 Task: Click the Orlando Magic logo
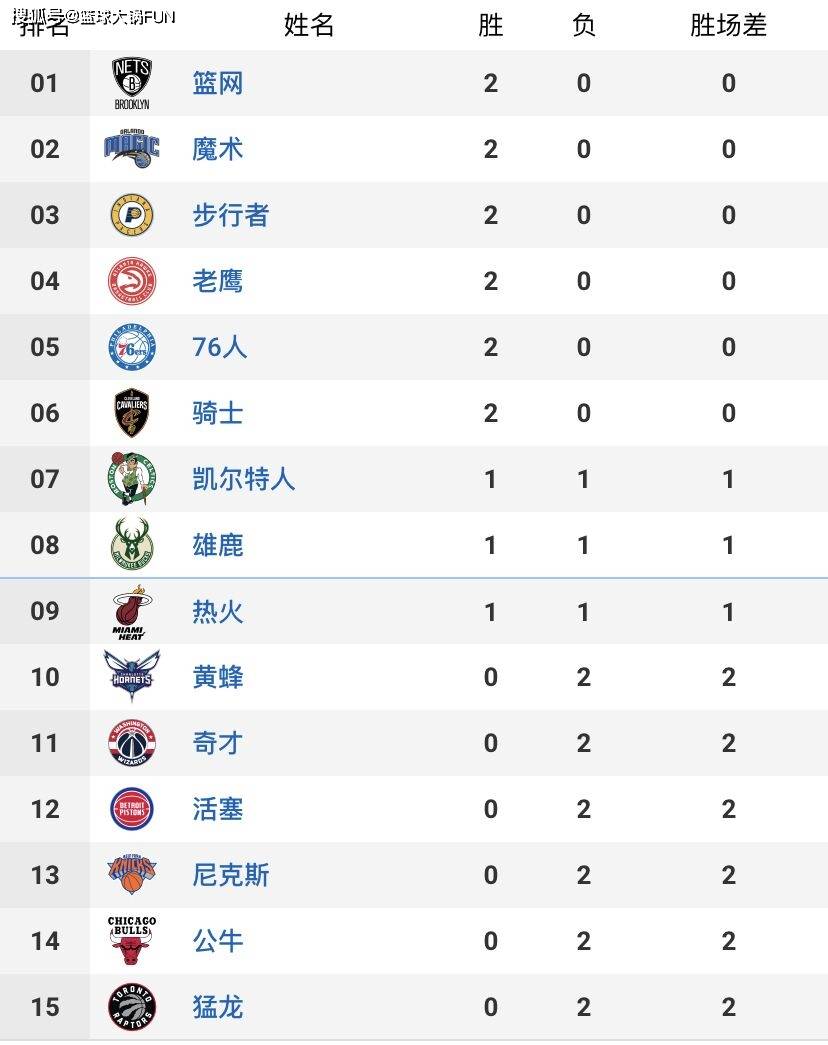(132, 149)
